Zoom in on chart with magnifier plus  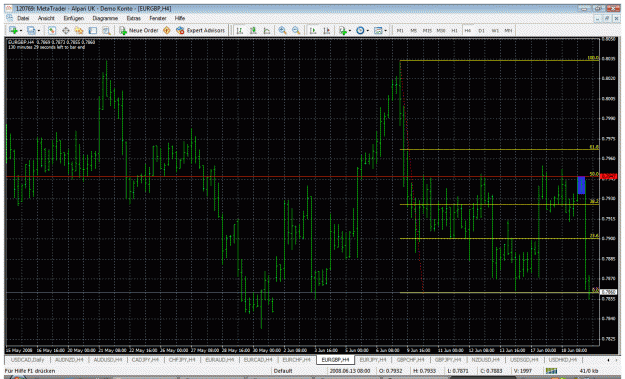click(x=282, y=30)
